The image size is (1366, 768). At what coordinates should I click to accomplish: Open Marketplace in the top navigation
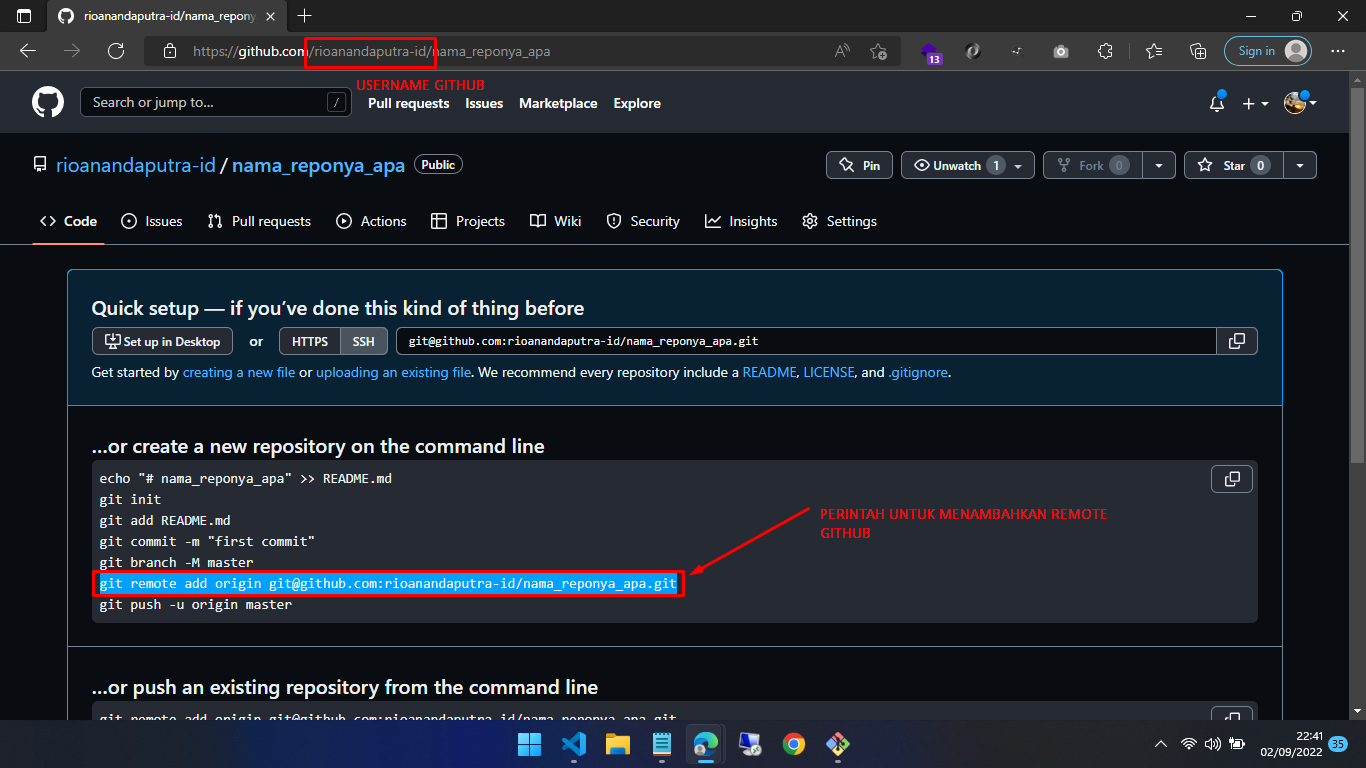(x=558, y=103)
